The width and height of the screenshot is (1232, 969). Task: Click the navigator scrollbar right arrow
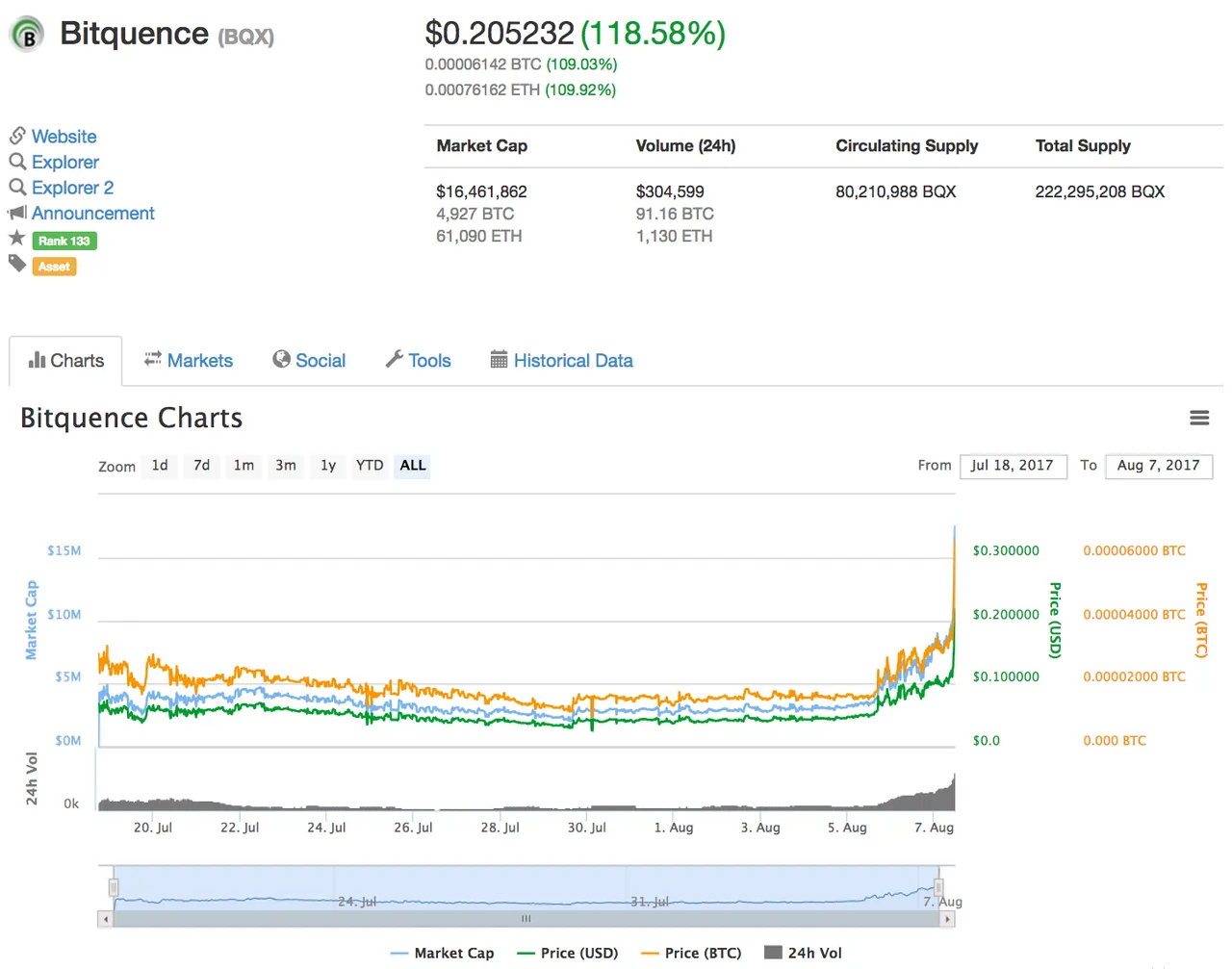(x=948, y=919)
